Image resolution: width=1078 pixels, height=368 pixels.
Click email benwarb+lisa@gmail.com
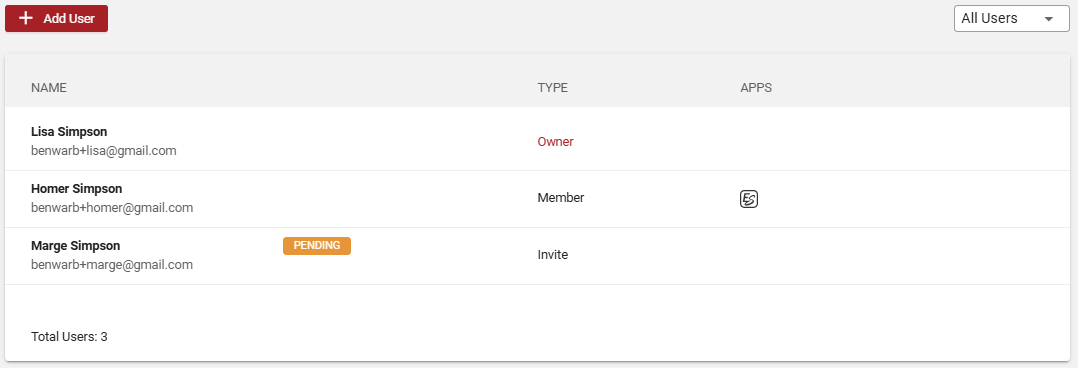click(x=104, y=151)
